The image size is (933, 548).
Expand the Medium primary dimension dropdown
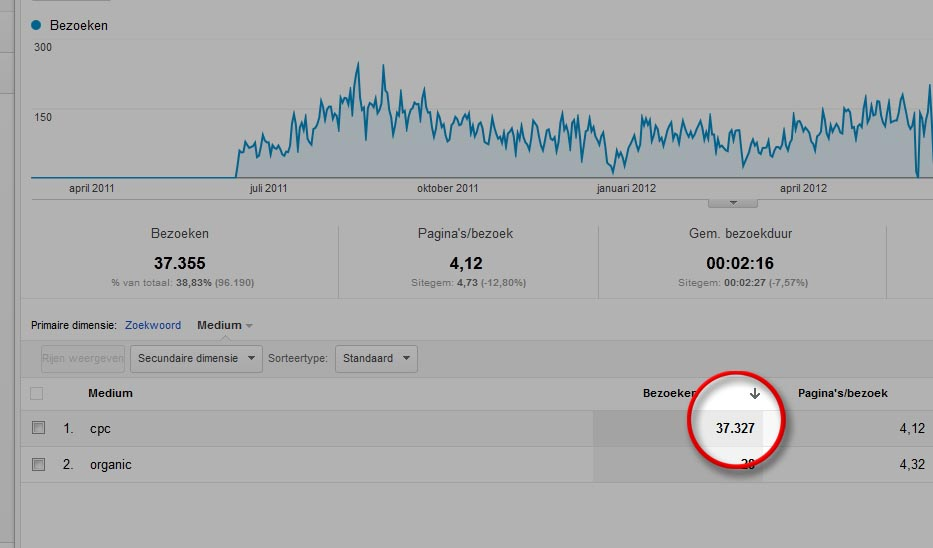coord(225,325)
